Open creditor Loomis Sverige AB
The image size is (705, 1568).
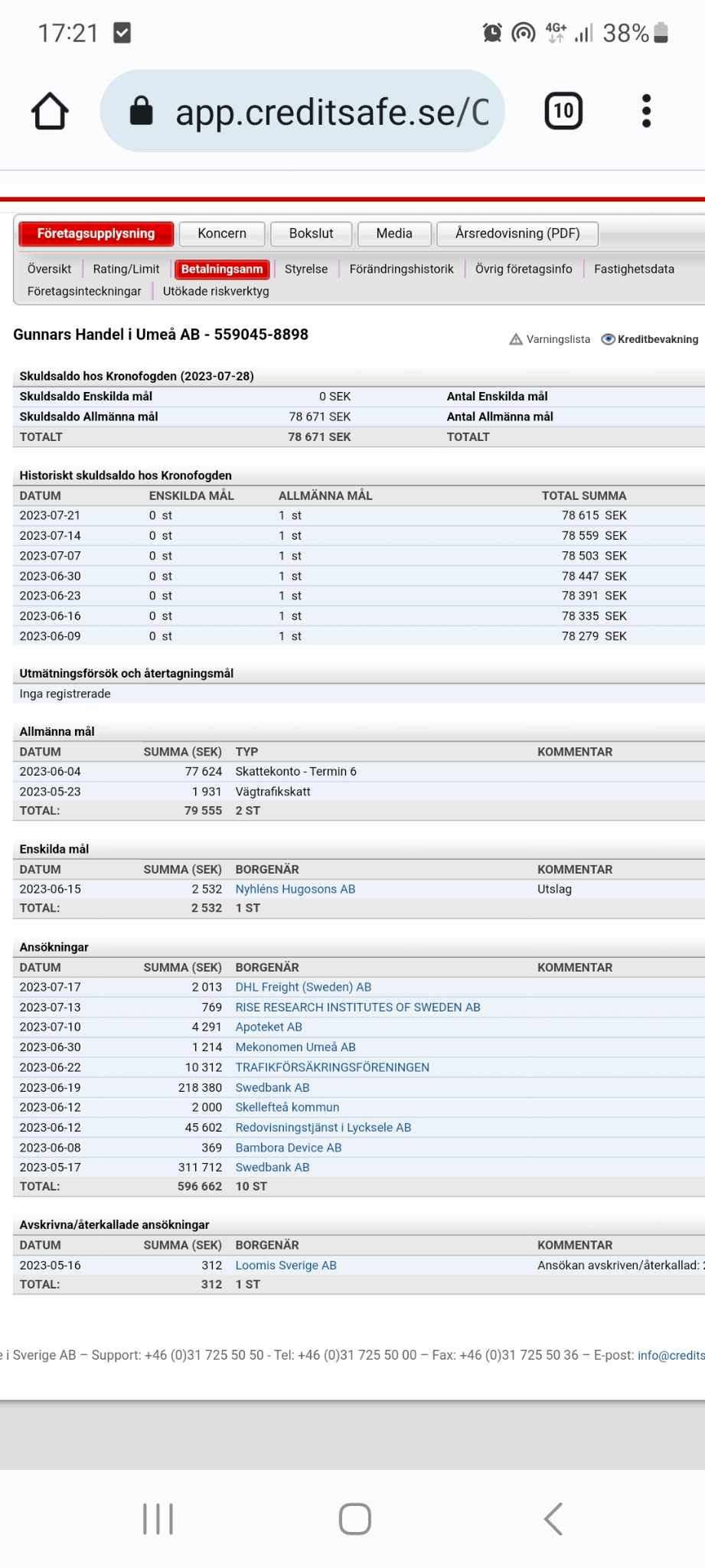point(286,1266)
